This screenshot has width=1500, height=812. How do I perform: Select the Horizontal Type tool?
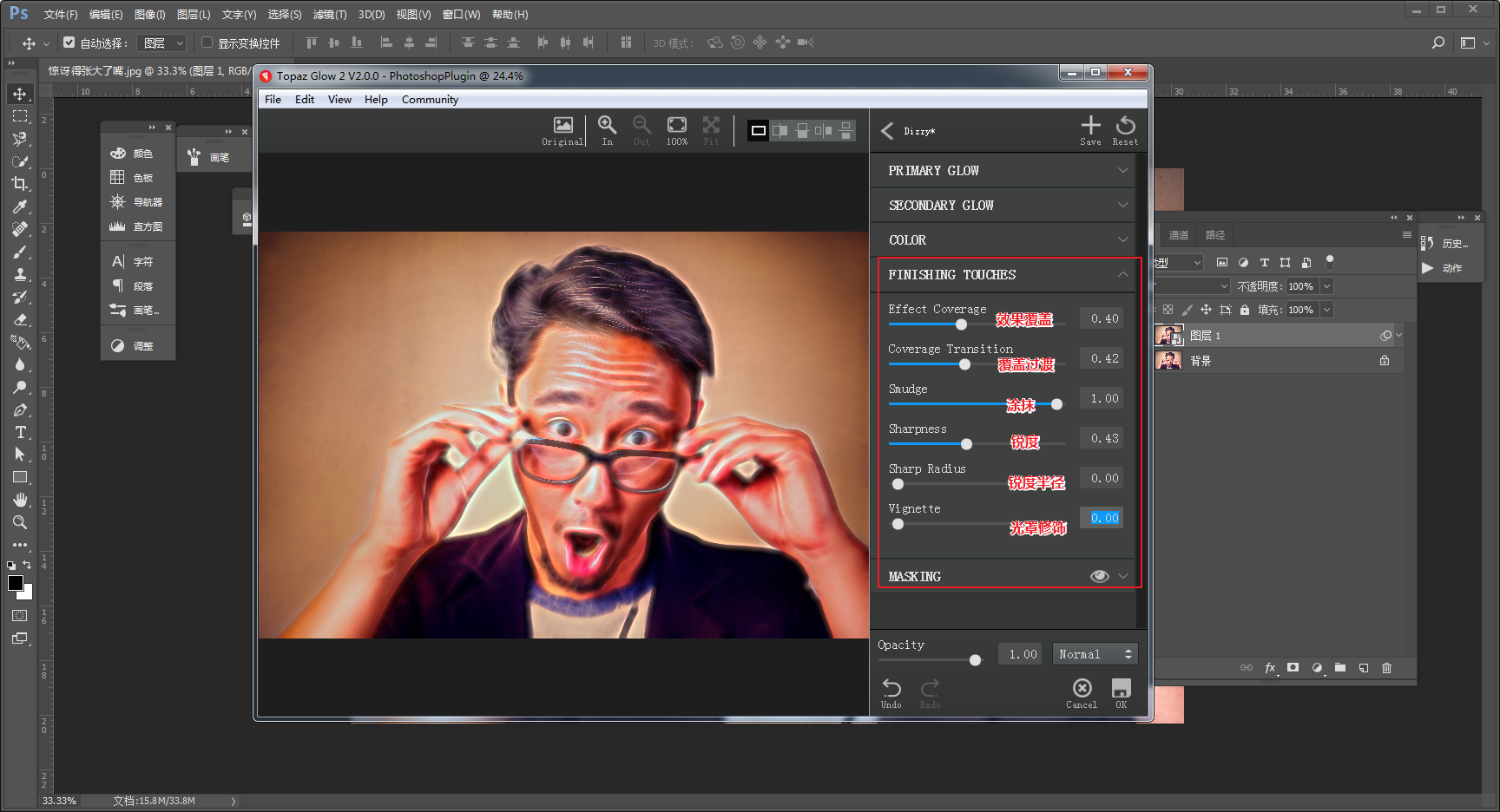[x=19, y=432]
